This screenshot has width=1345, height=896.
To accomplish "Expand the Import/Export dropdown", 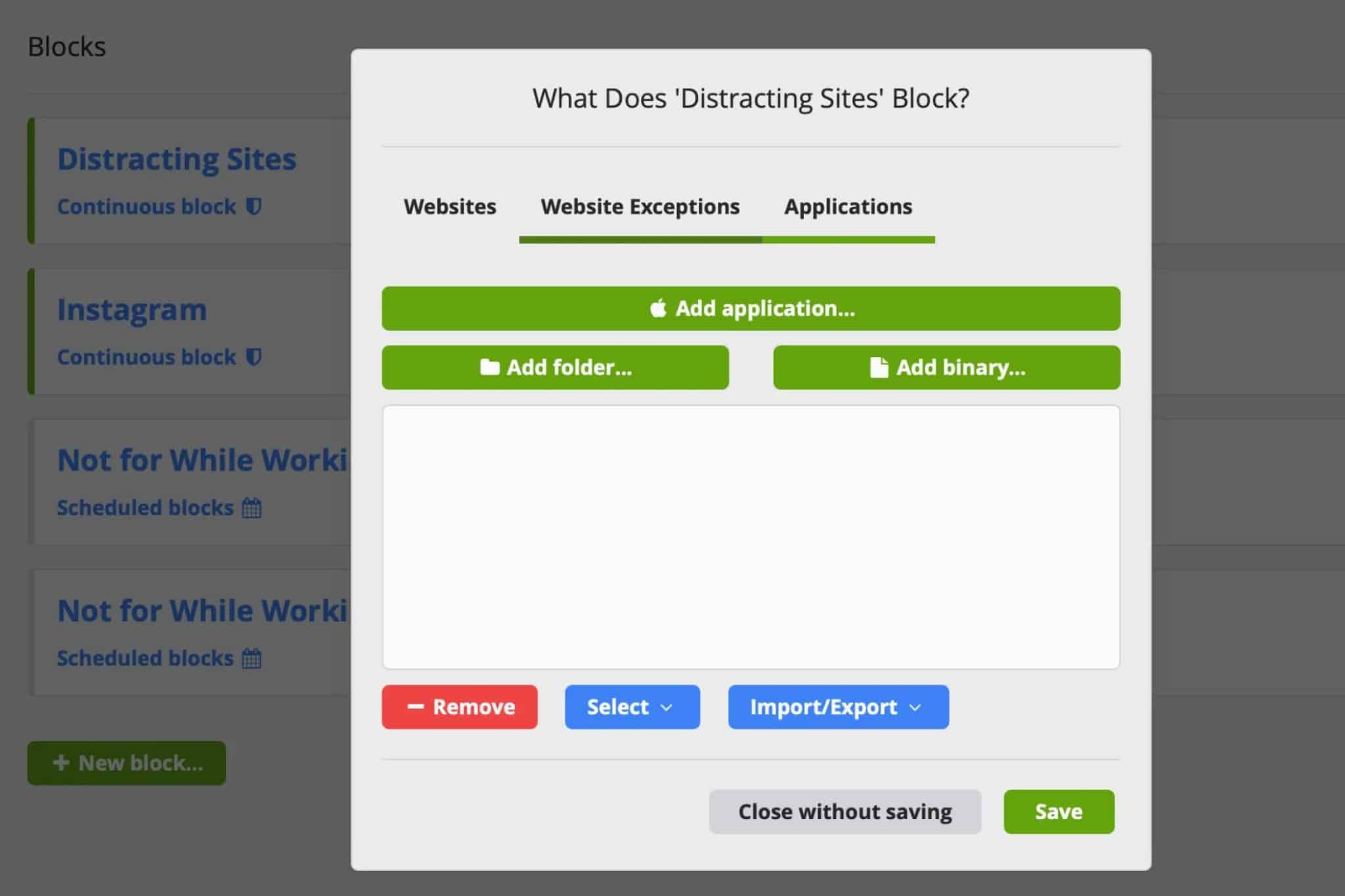I will (x=837, y=707).
